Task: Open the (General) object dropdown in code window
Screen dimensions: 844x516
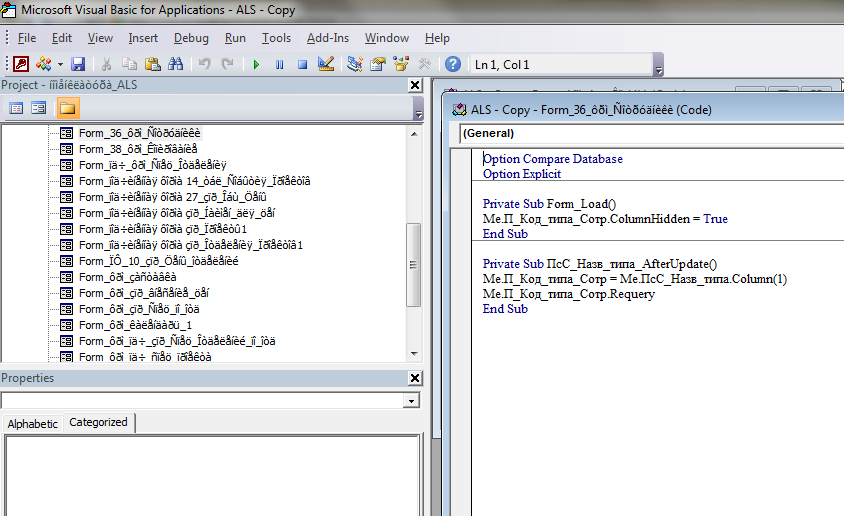Action: click(652, 133)
